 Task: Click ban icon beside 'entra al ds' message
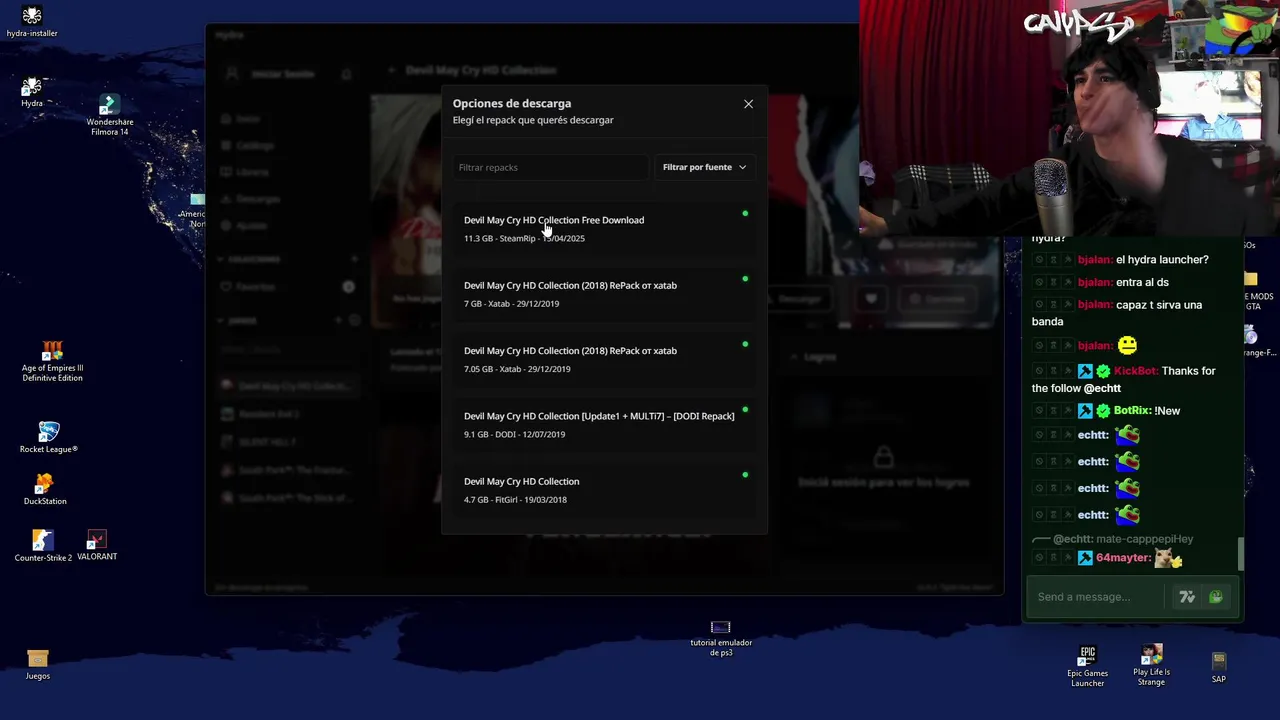coord(1039,283)
